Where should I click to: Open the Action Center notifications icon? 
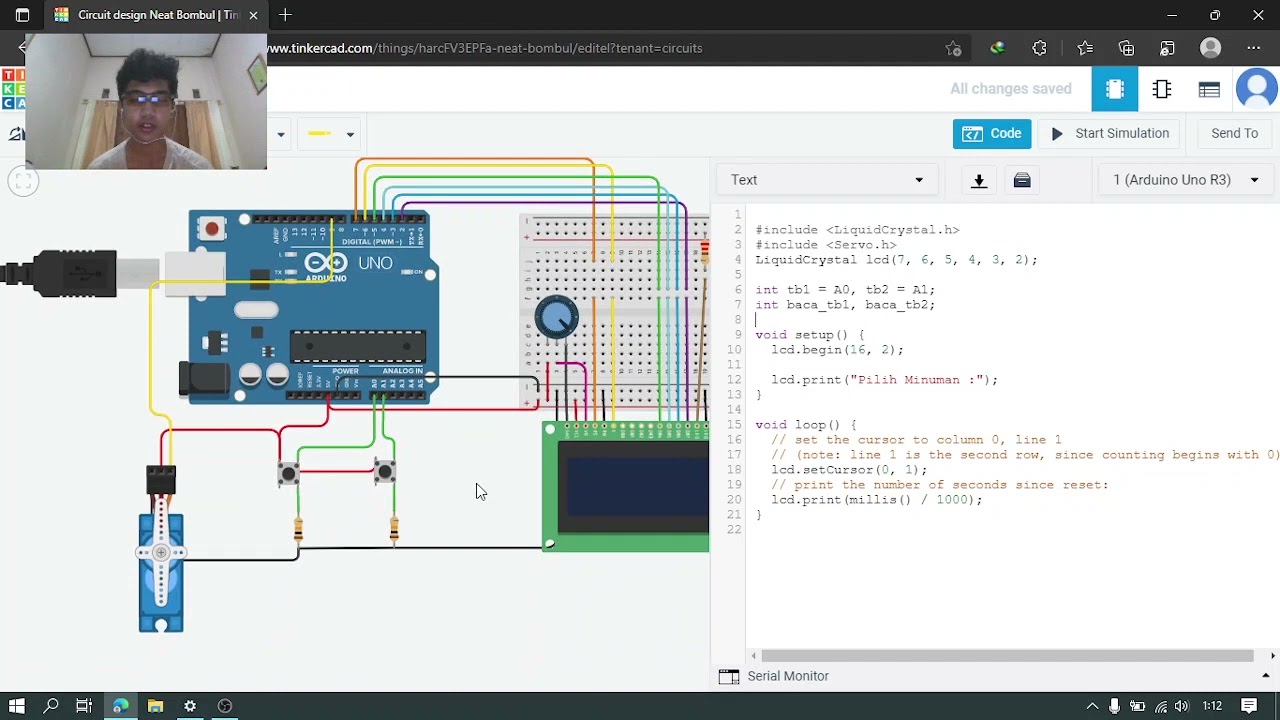point(1249,706)
